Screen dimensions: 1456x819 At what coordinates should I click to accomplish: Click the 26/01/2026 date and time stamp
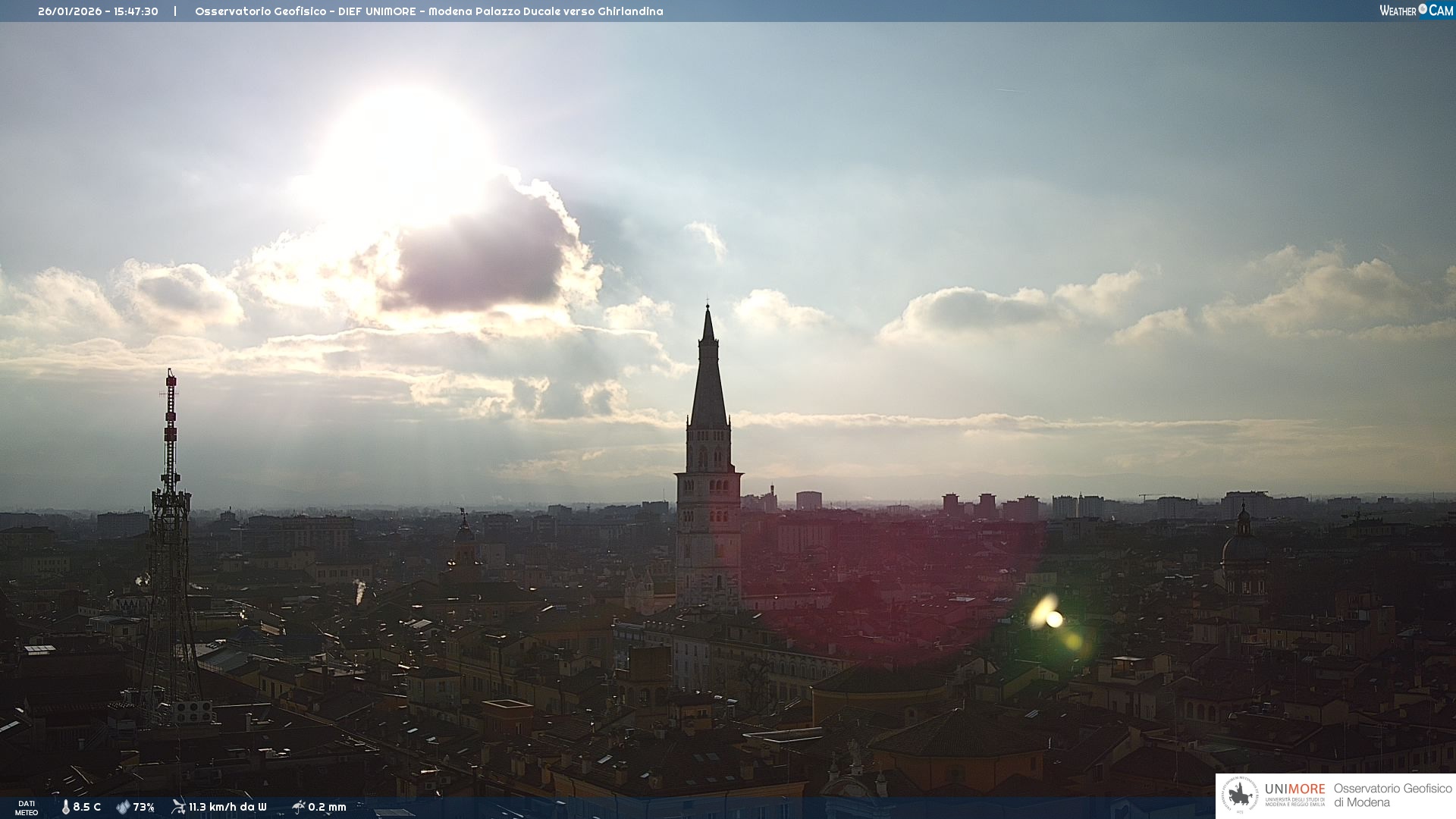pyautogui.click(x=98, y=11)
